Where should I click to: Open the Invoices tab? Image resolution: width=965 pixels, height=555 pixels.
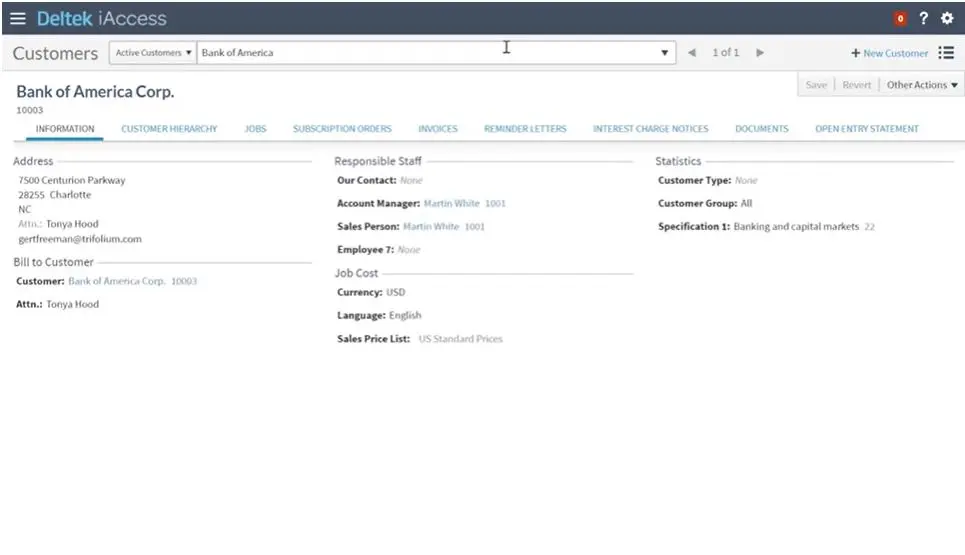[x=437, y=129]
